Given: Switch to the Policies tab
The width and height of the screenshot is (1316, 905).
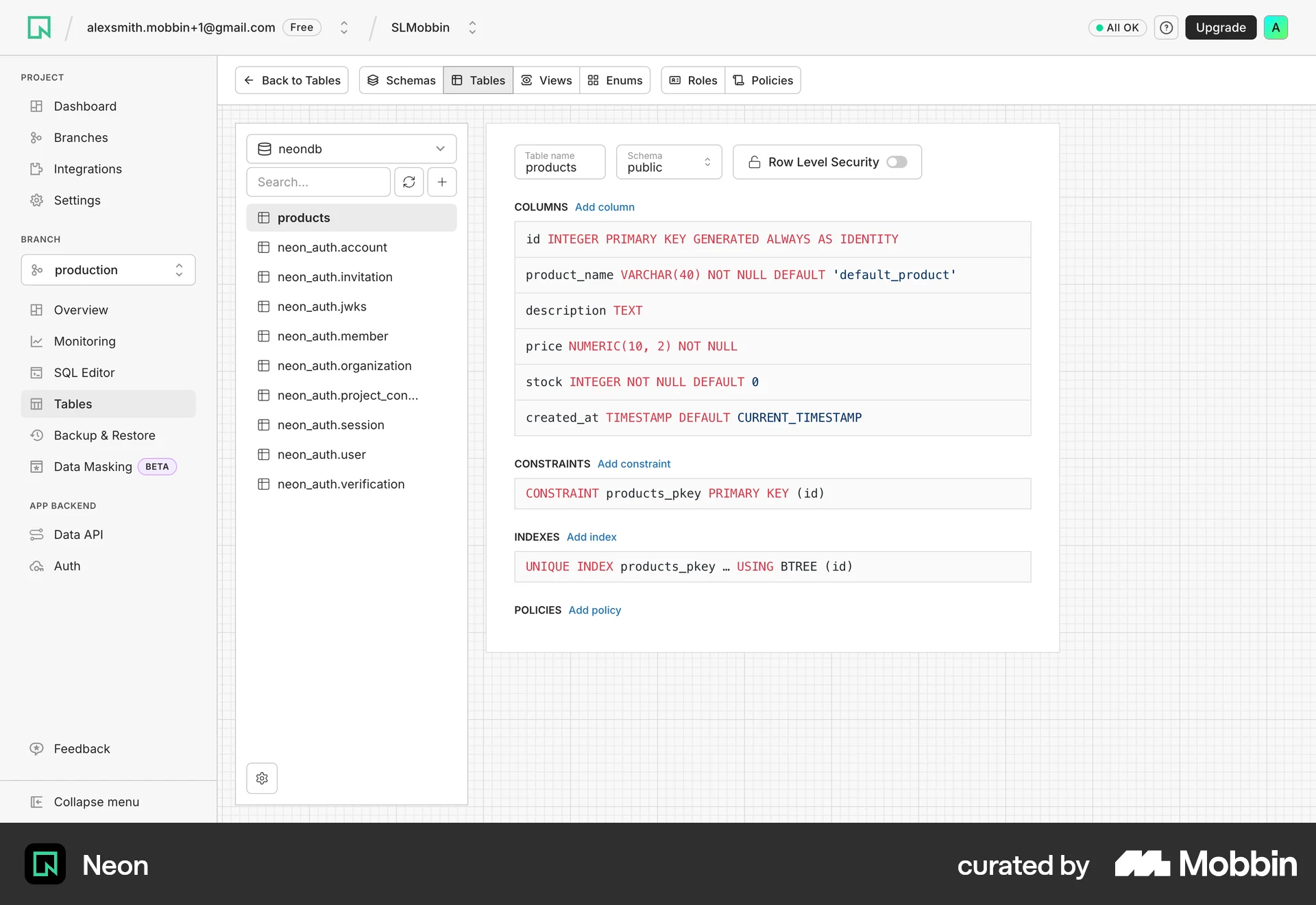Looking at the screenshot, I should tap(763, 80).
